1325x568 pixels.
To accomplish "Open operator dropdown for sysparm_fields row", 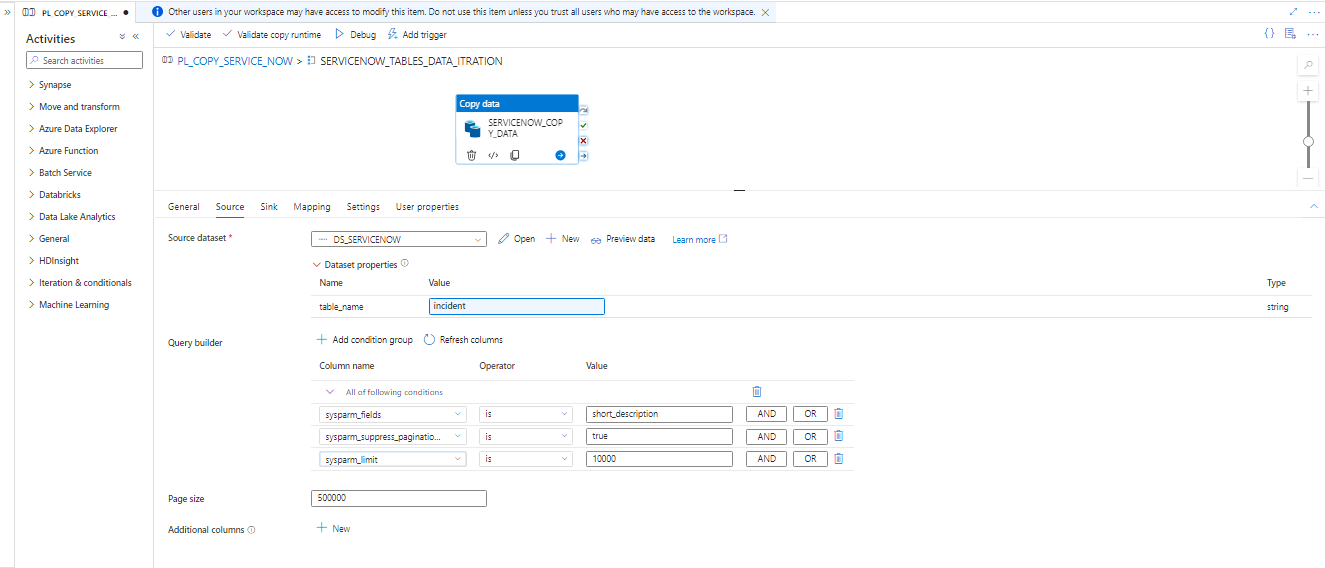I will pyautogui.click(x=525, y=414).
